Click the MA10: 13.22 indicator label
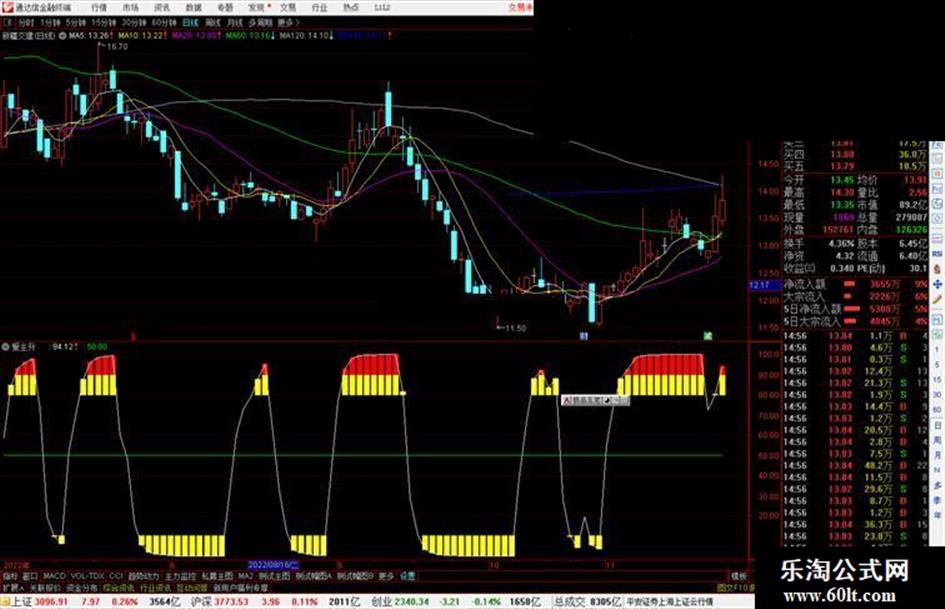This screenshot has width=945, height=609. (140, 36)
